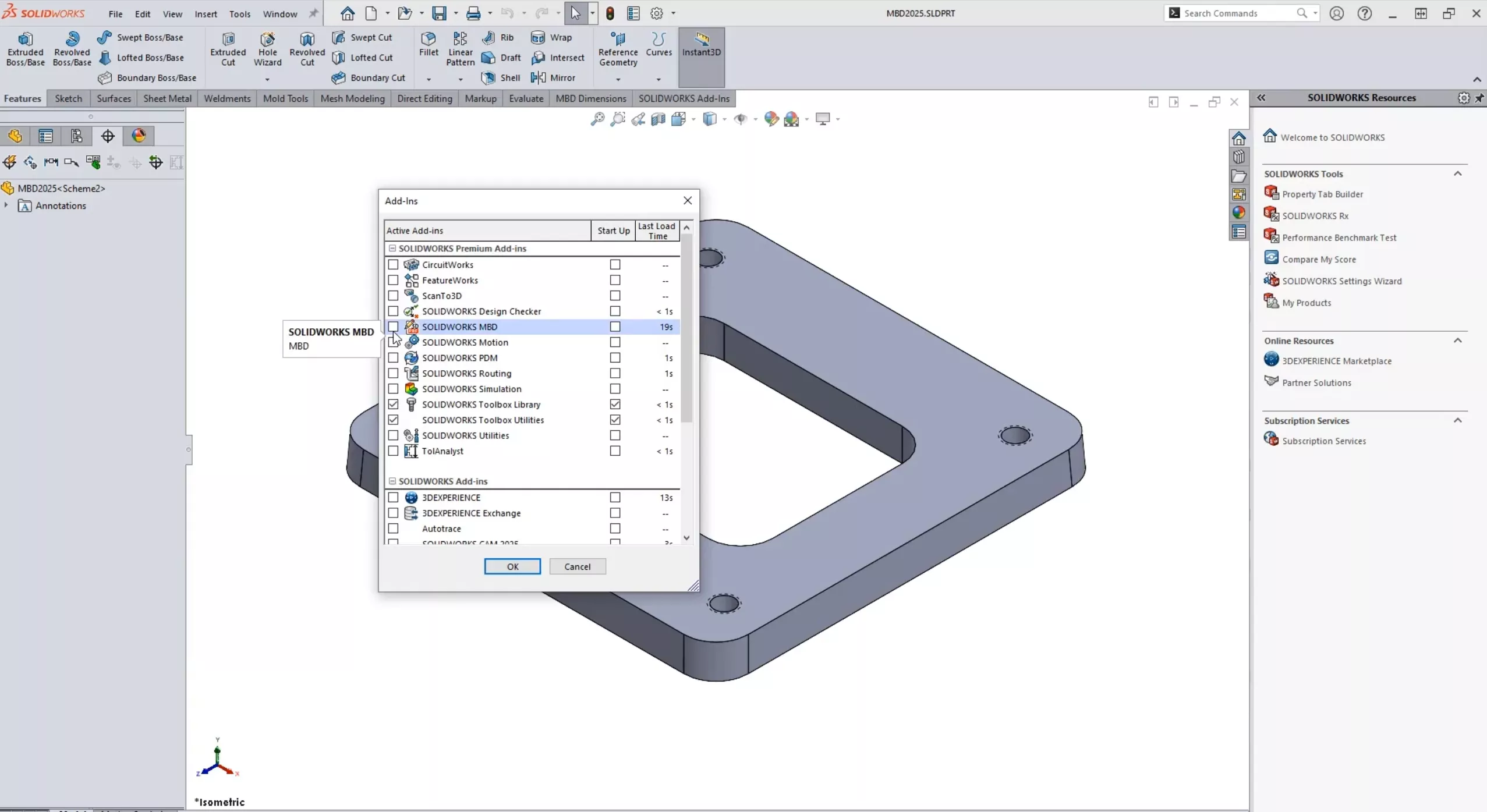Open the 3DEXPERIENCE Marketplace link
This screenshot has height=812, width=1487.
1337,361
